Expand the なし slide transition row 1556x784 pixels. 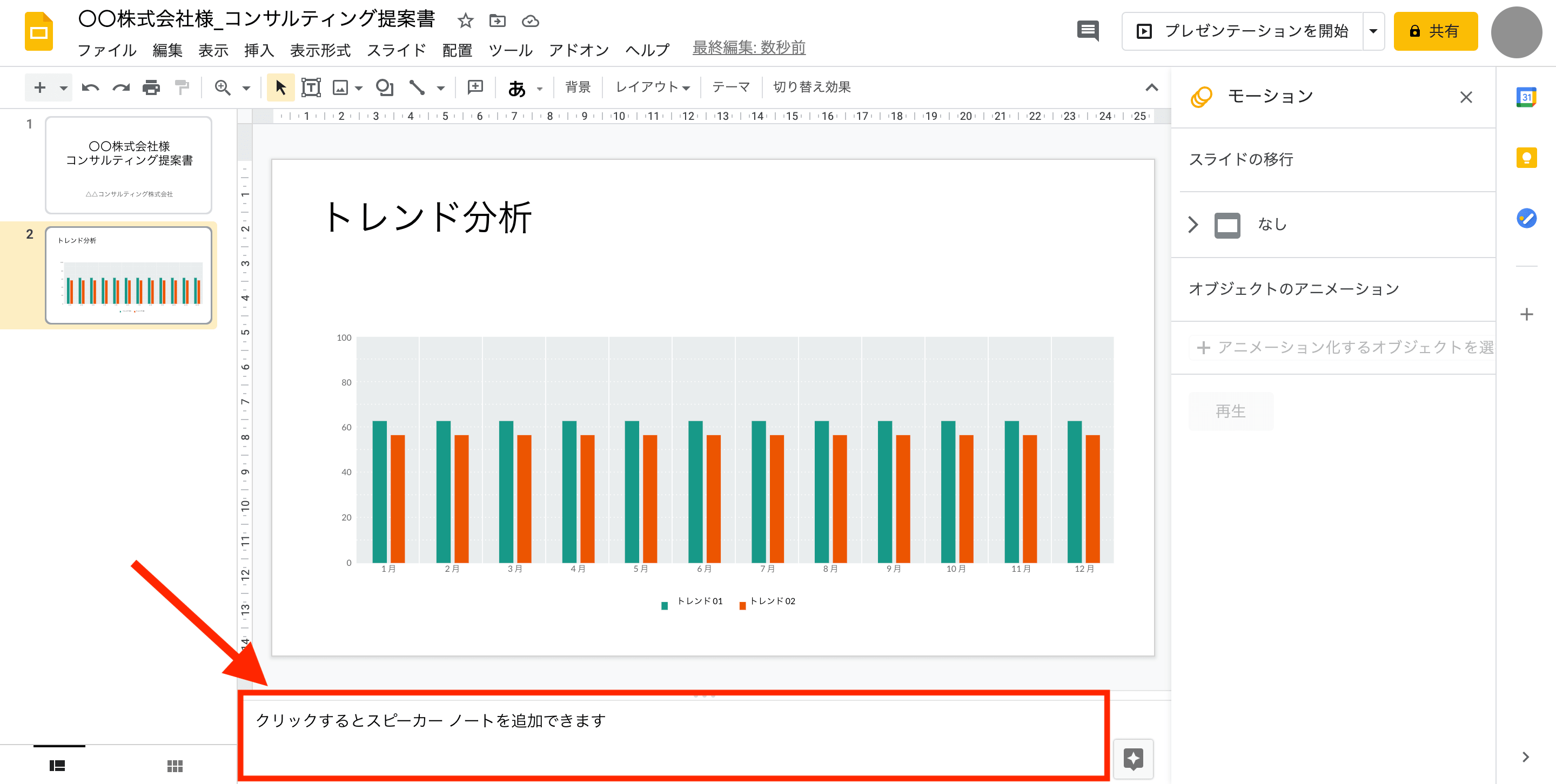pyautogui.click(x=1333, y=225)
